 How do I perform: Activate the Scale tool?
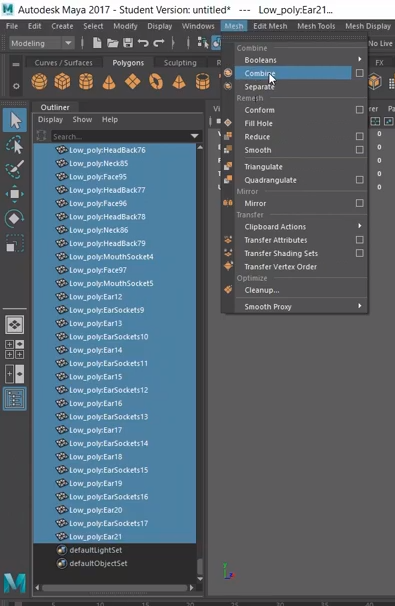point(15,243)
